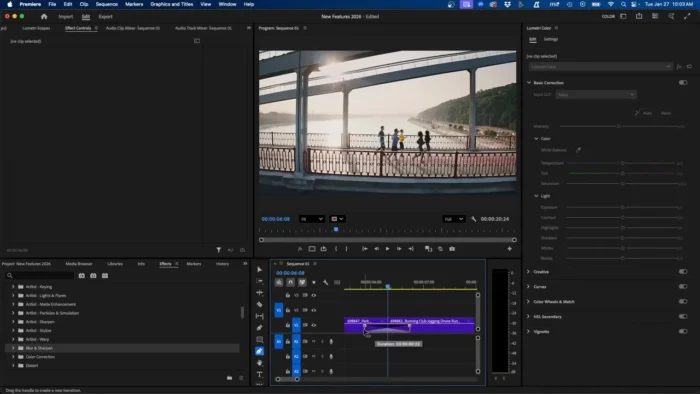Open Program Monitor settings wrench

click(x=473, y=219)
